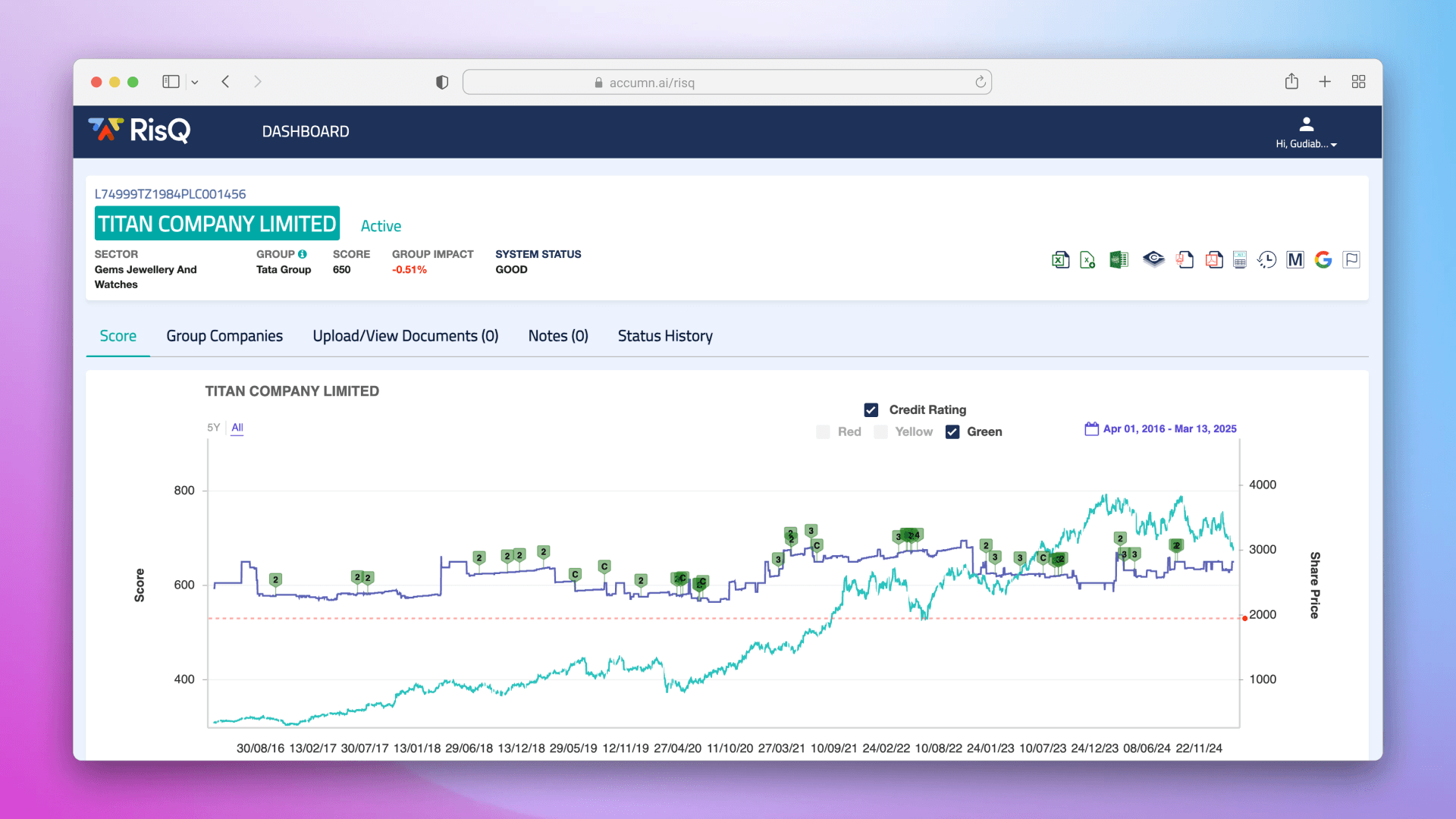This screenshot has width=1456, height=819.
Task: Switch to the Score tab
Action: pyautogui.click(x=118, y=336)
